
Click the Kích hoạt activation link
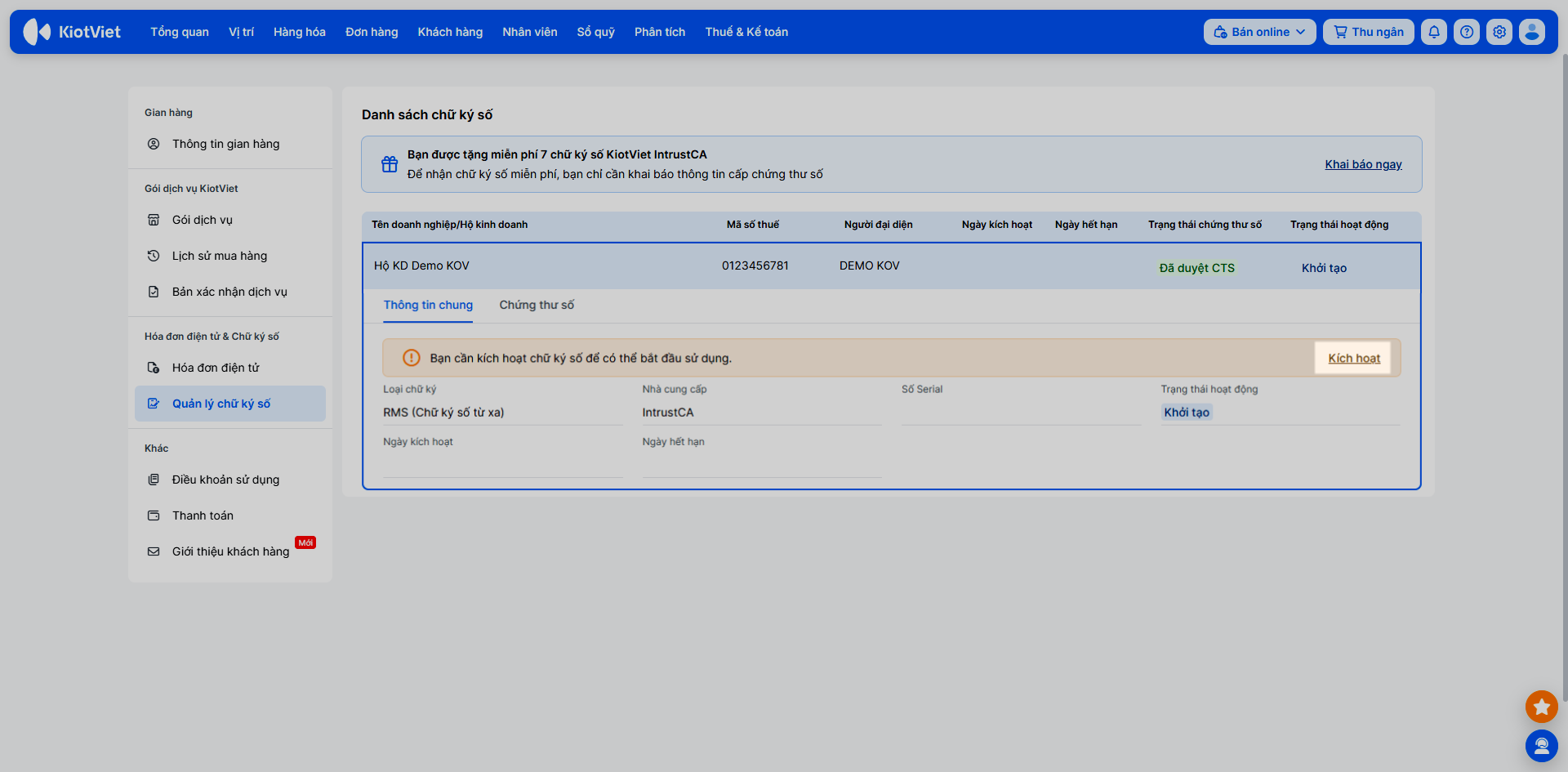(x=1354, y=358)
